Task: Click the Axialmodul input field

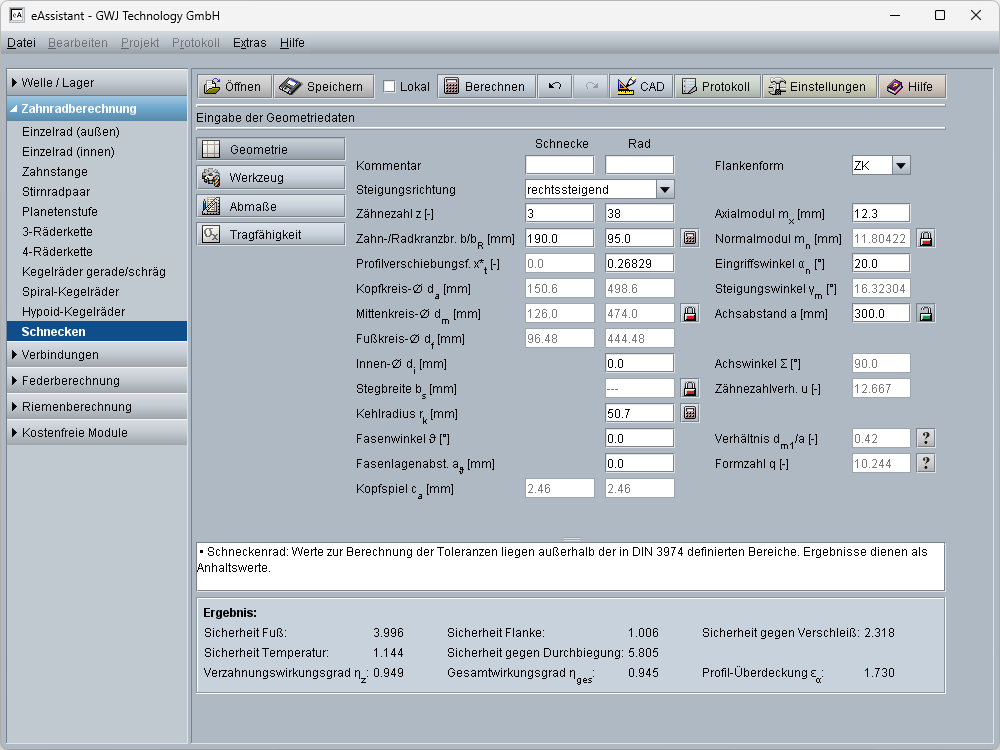Action: pyautogui.click(x=880, y=213)
